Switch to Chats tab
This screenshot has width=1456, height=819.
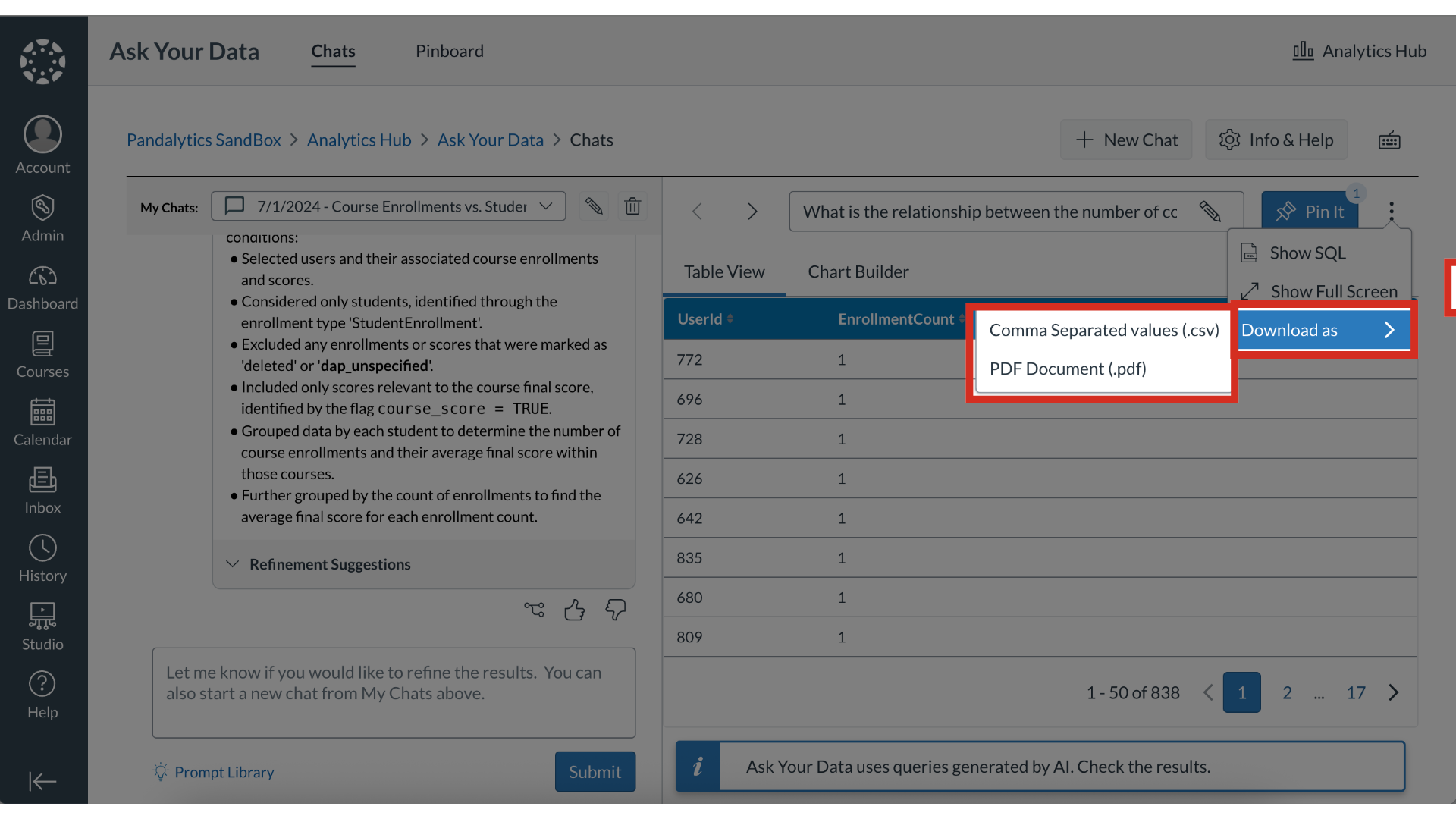coord(333,52)
